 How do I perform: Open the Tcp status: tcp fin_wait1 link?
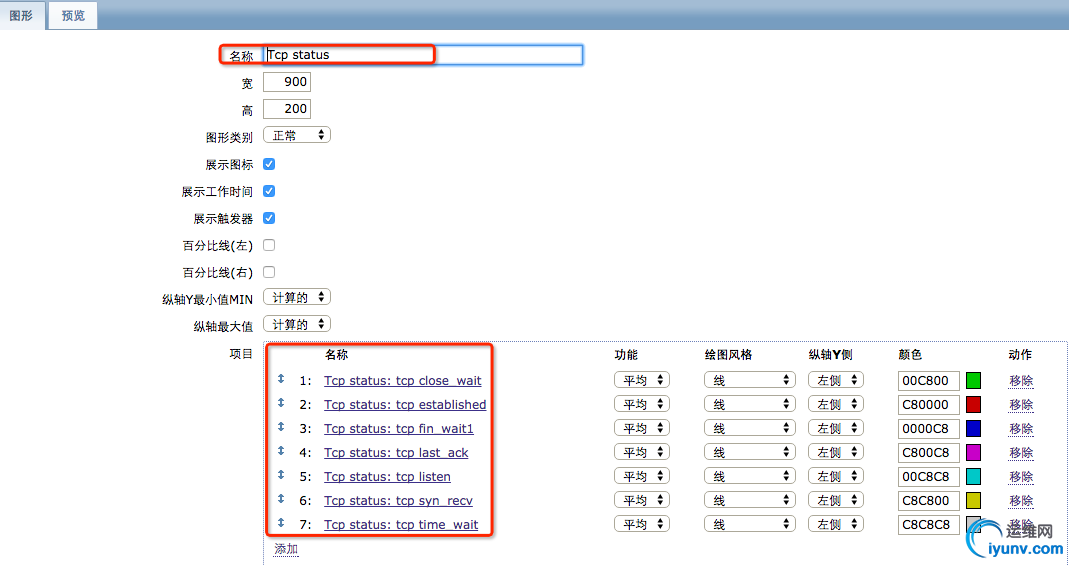pyautogui.click(x=398, y=428)
